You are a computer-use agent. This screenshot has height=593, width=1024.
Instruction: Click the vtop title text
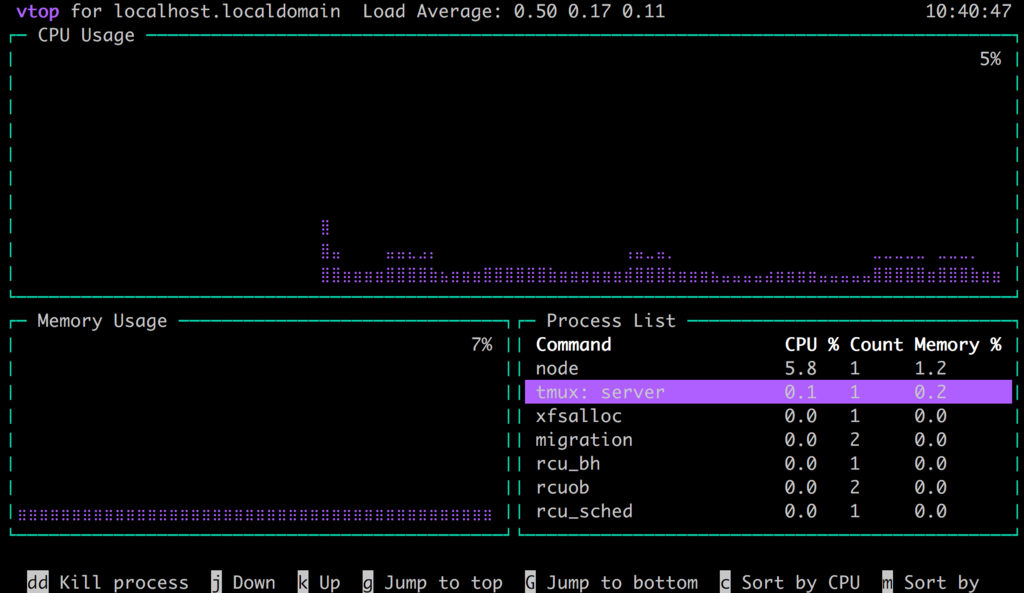click(x=37, y=11)
